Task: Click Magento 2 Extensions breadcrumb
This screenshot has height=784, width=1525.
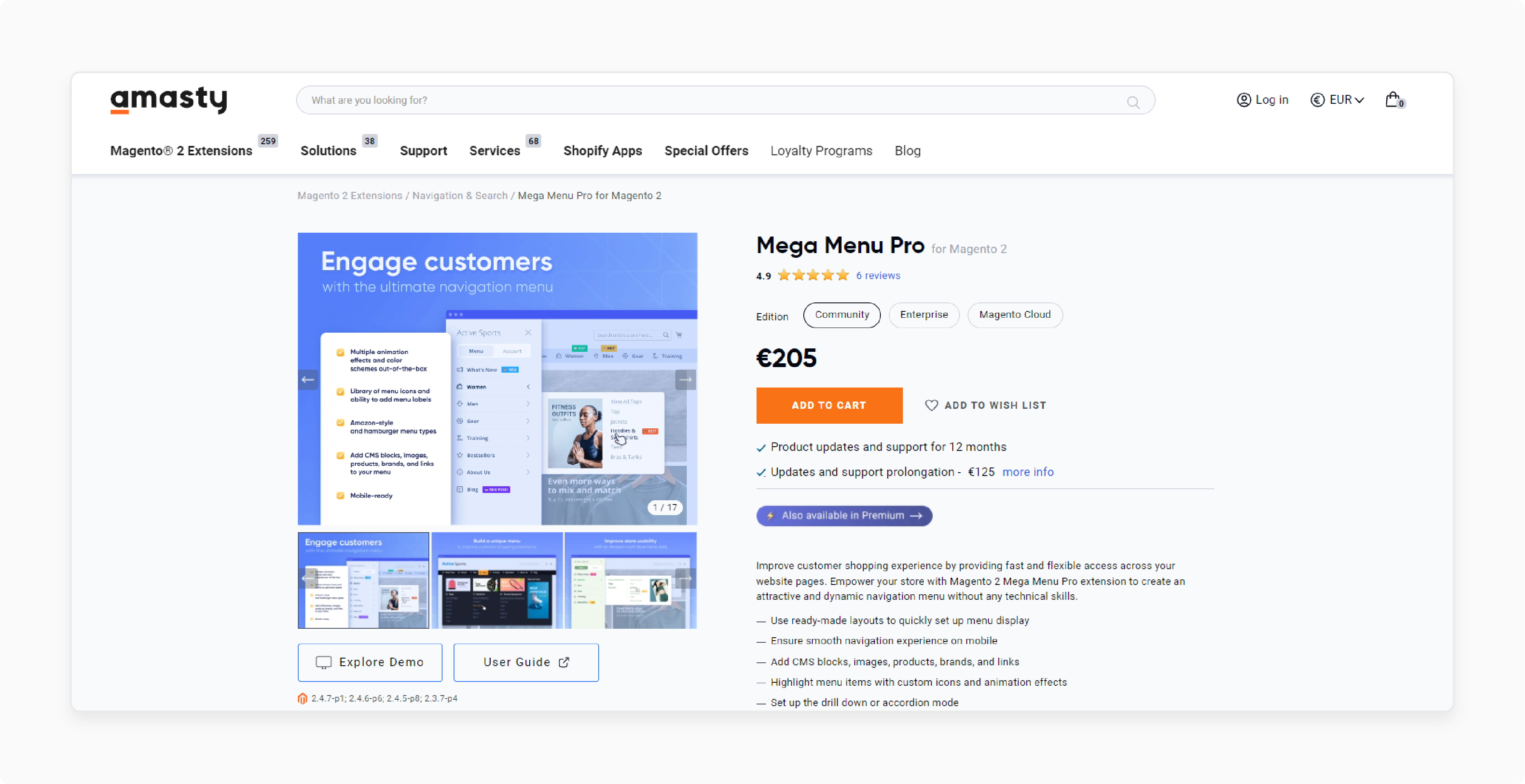Action: pos(349,195)
